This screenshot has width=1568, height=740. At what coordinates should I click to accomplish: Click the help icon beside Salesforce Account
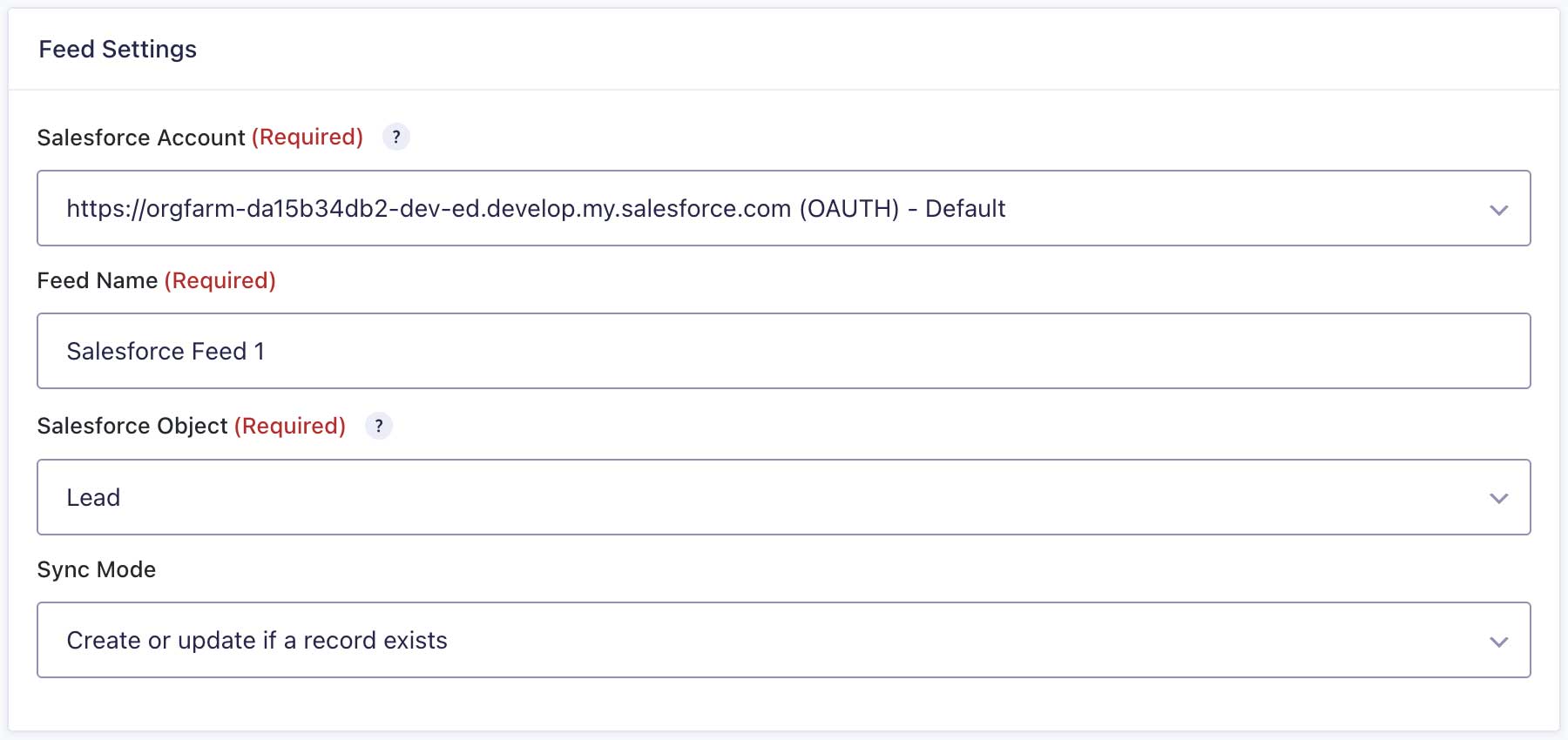pos(396,137)
